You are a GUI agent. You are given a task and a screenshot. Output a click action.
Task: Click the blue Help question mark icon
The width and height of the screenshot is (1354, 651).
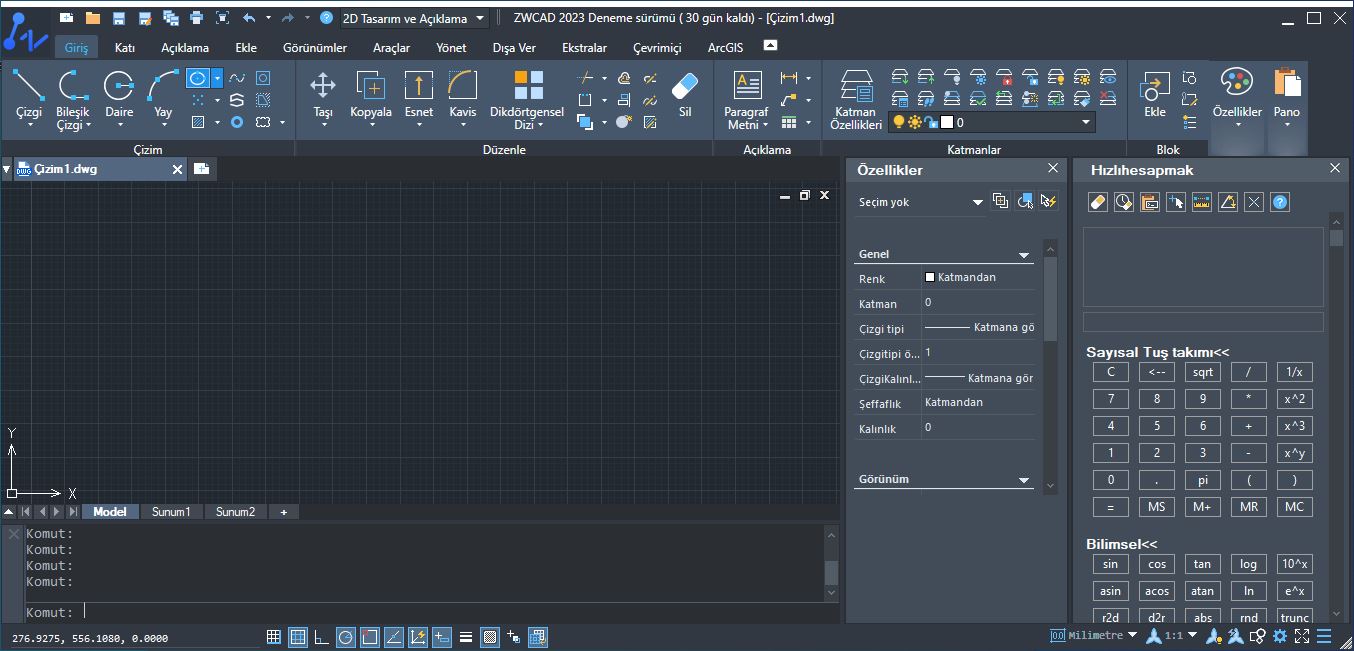(x=326, y=18)
